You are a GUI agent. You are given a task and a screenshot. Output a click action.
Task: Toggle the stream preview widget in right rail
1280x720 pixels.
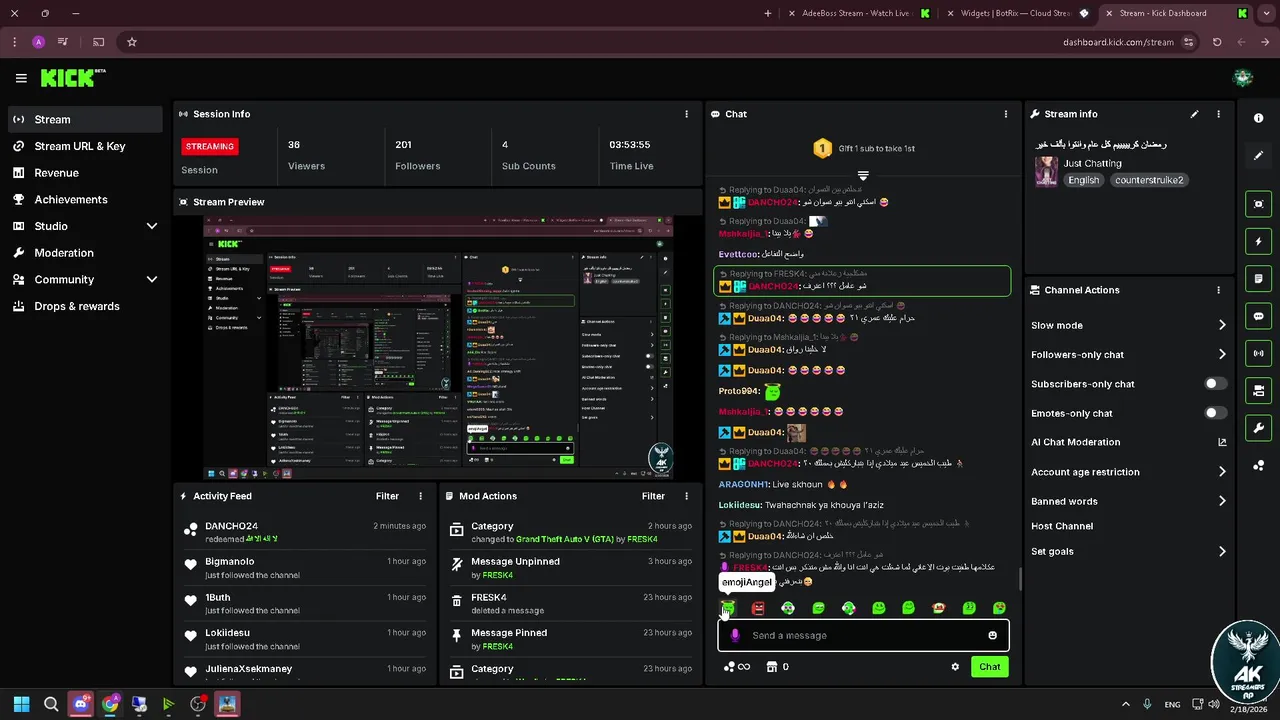click(1259, 204)
